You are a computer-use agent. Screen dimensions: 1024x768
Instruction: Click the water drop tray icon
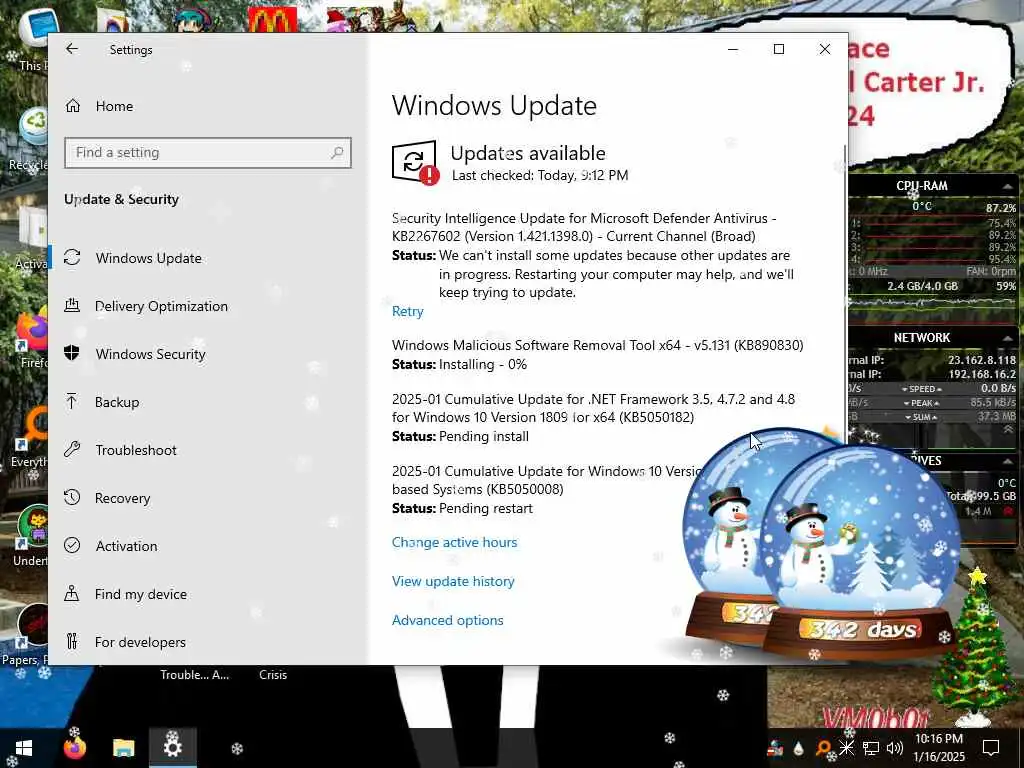point(798,748)
